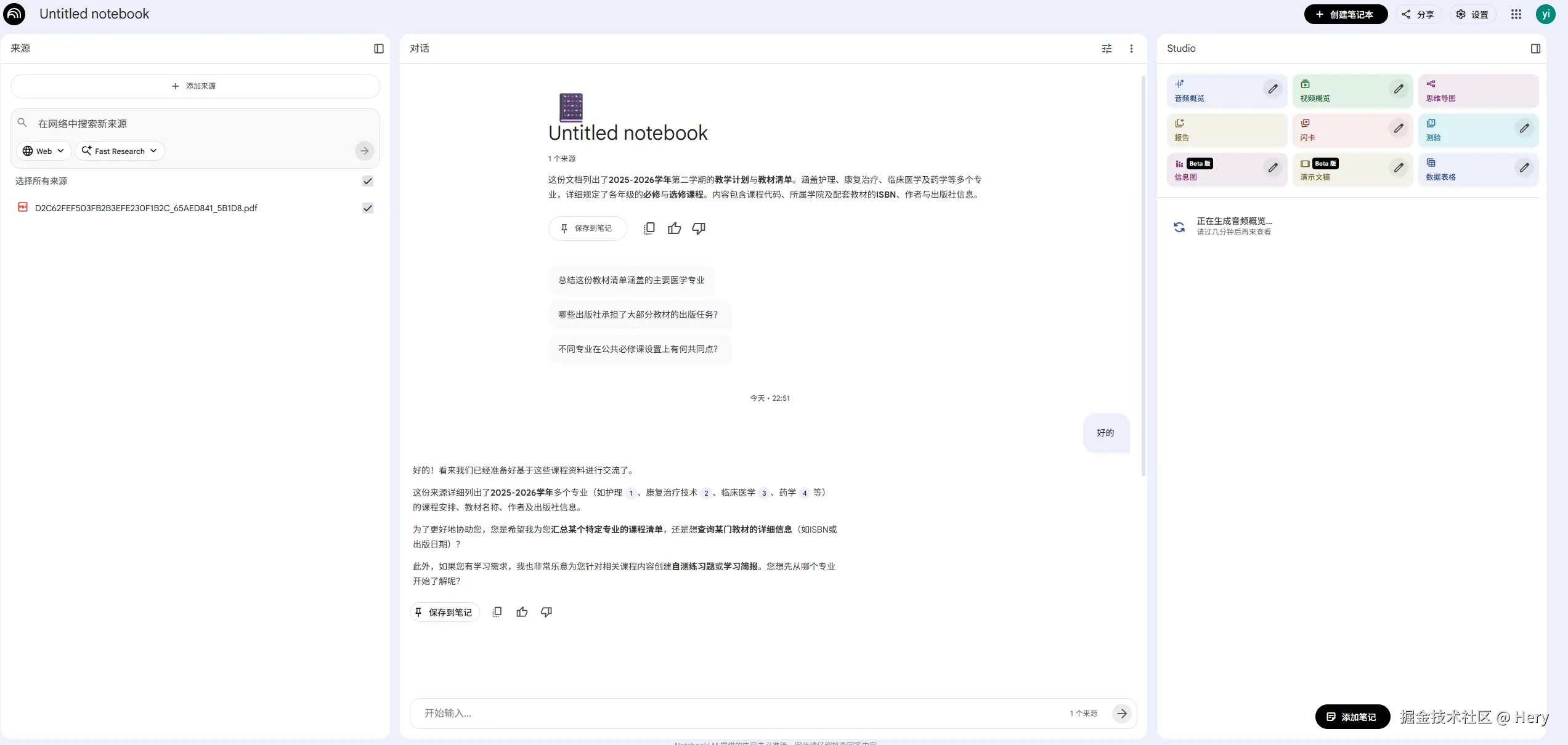This screenshot has height=745, width=1568.
Task: Click 创建笔记本 to create a notebook
Action: click(1346, 14)
